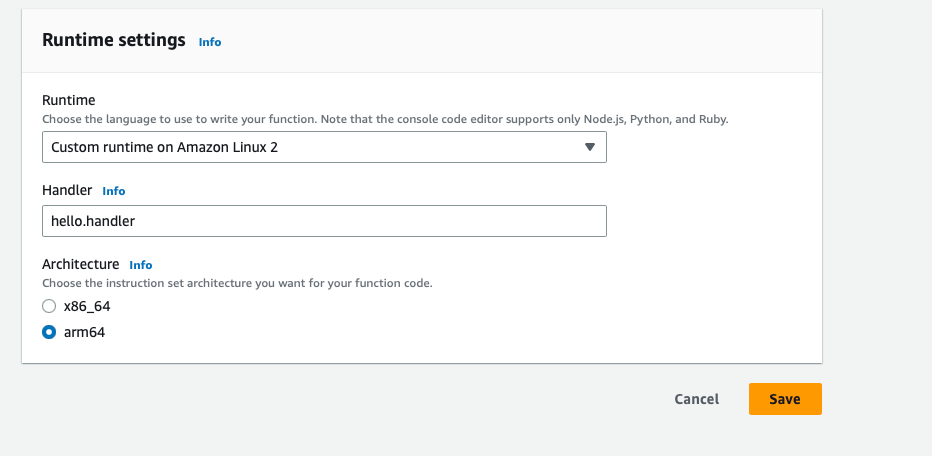Click the Handler text input field
The height and width of the screenshot is (456, 932).
[x=323, y=221]
